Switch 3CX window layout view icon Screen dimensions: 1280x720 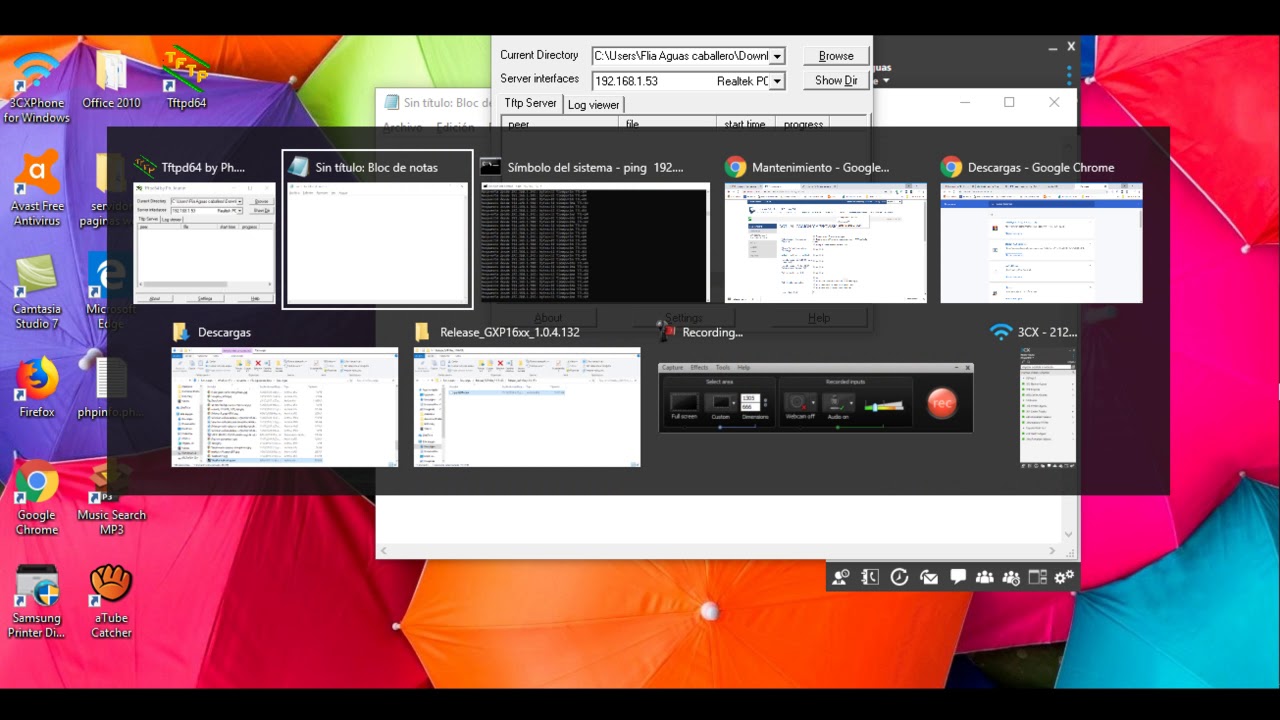(x=1038, y=577)
